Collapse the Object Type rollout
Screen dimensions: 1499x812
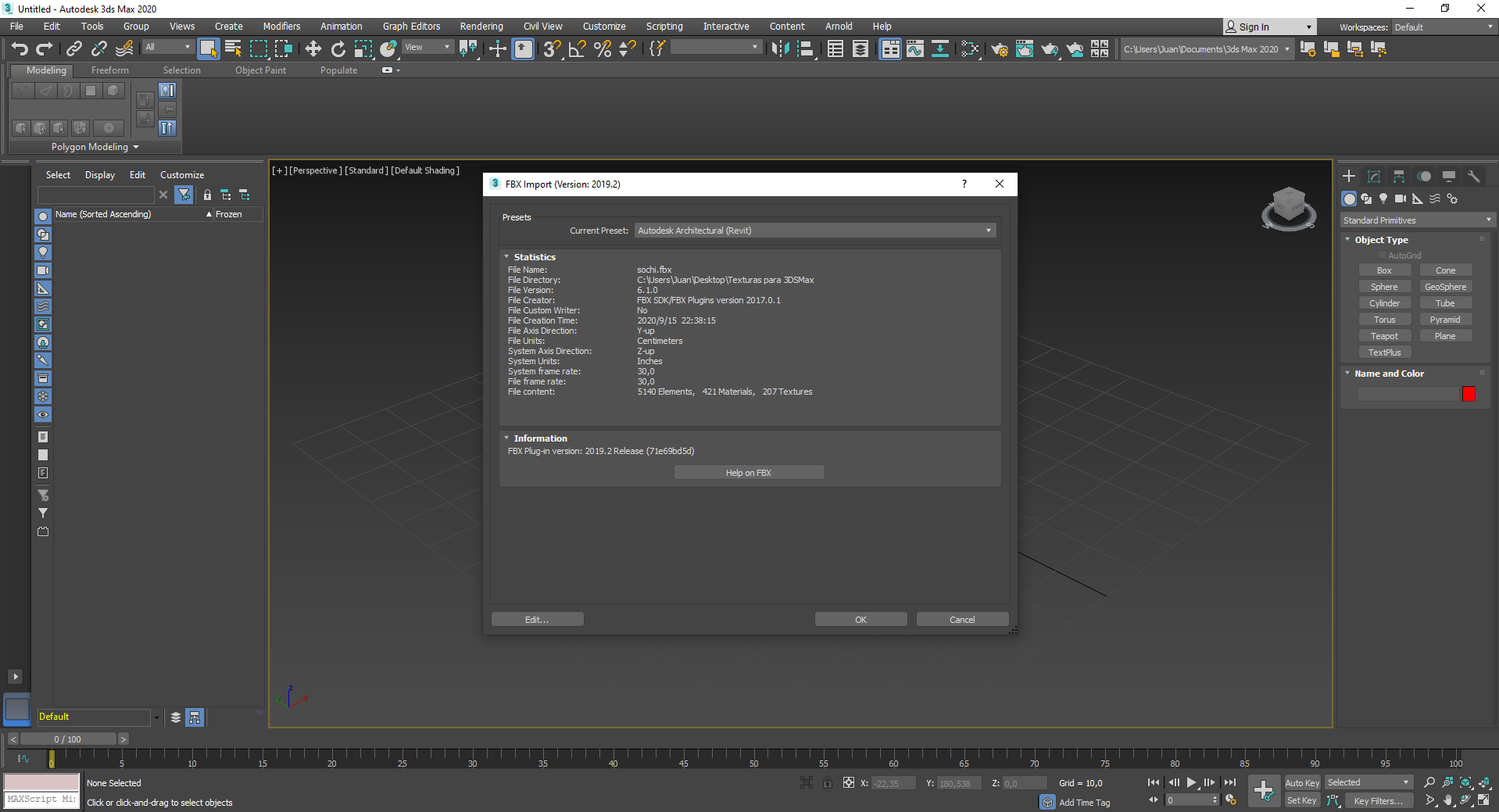pyautogui.click(x=1347, y=240)
